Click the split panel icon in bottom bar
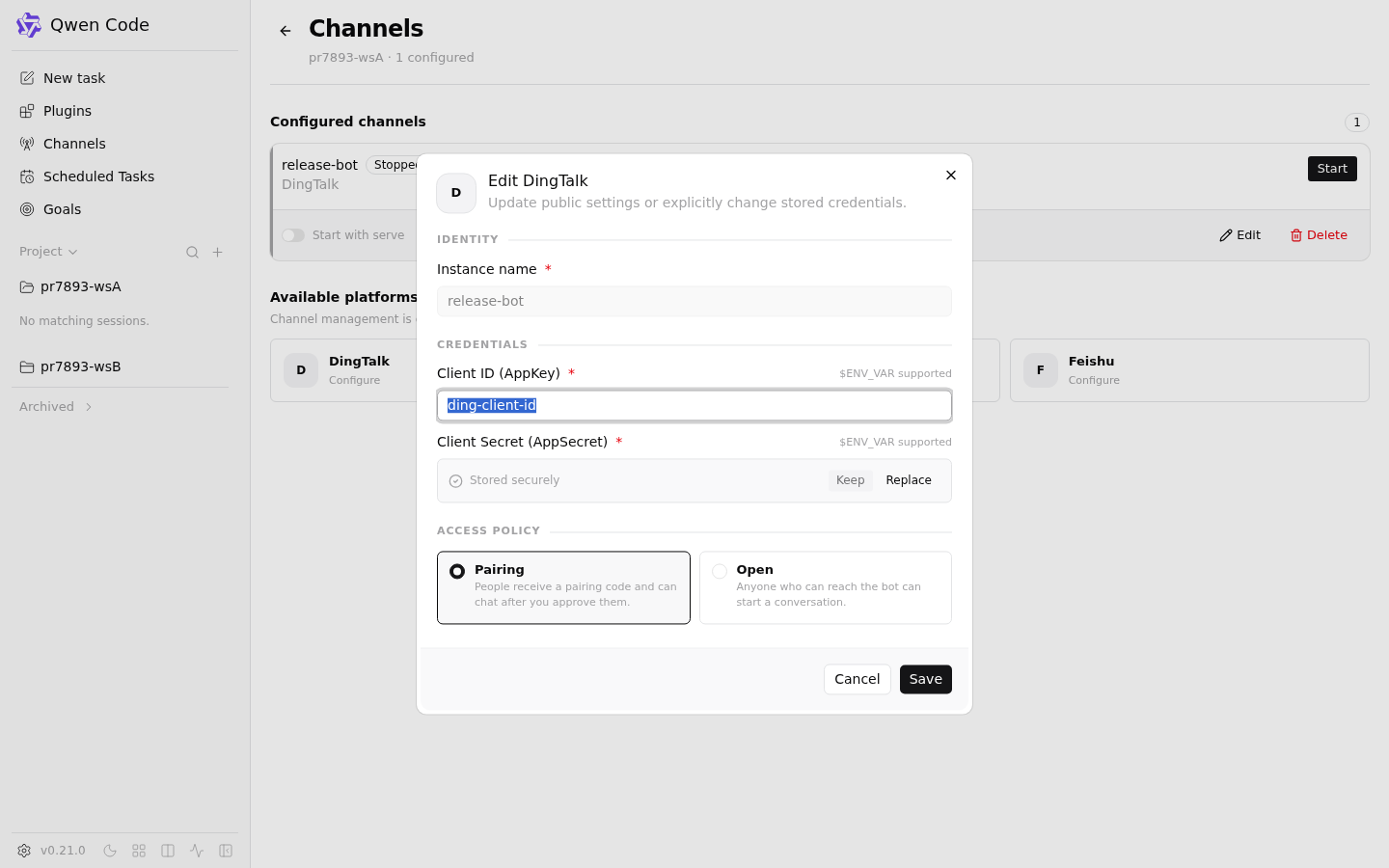 click(x=168, y=851)
